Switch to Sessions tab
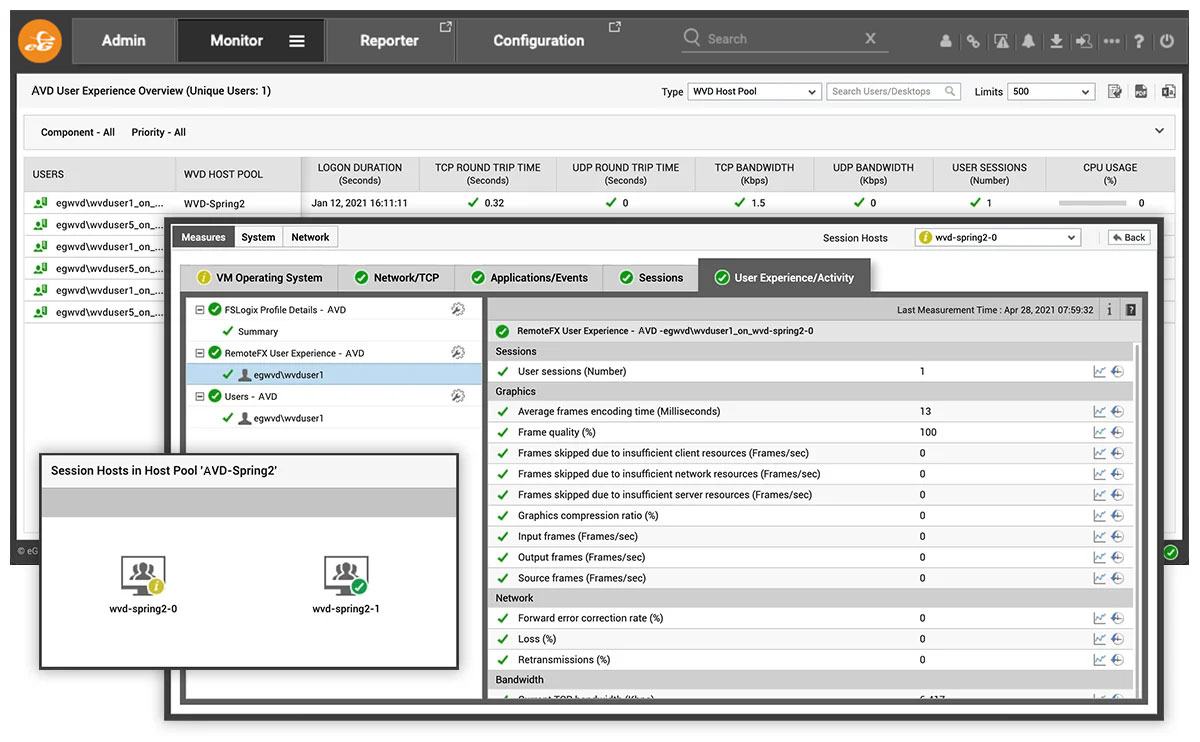 tap(651, 277)
